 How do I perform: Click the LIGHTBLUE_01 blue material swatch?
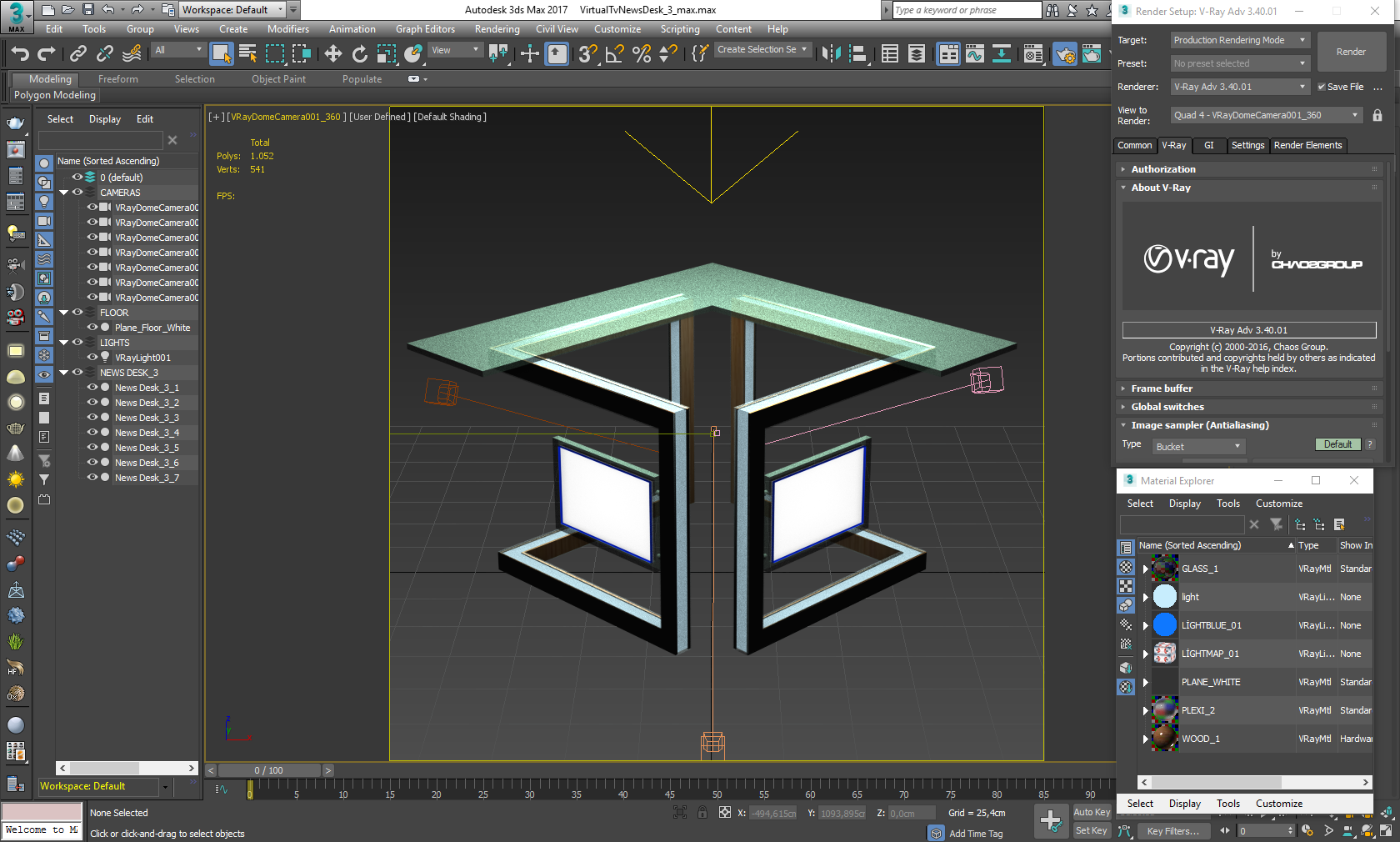[1164, 625]
